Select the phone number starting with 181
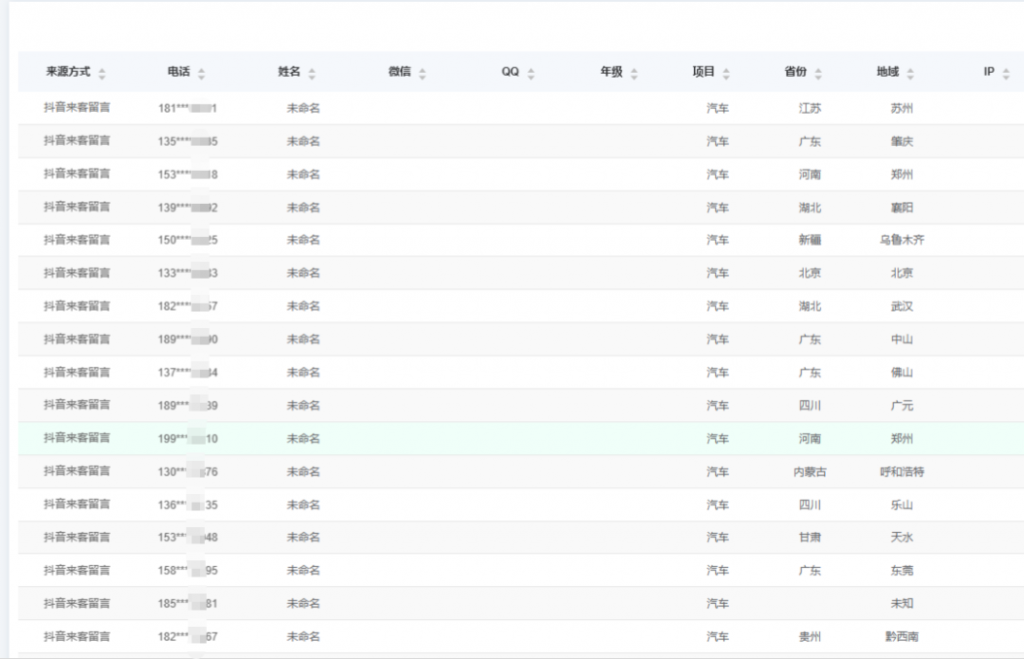 point(187,108)
